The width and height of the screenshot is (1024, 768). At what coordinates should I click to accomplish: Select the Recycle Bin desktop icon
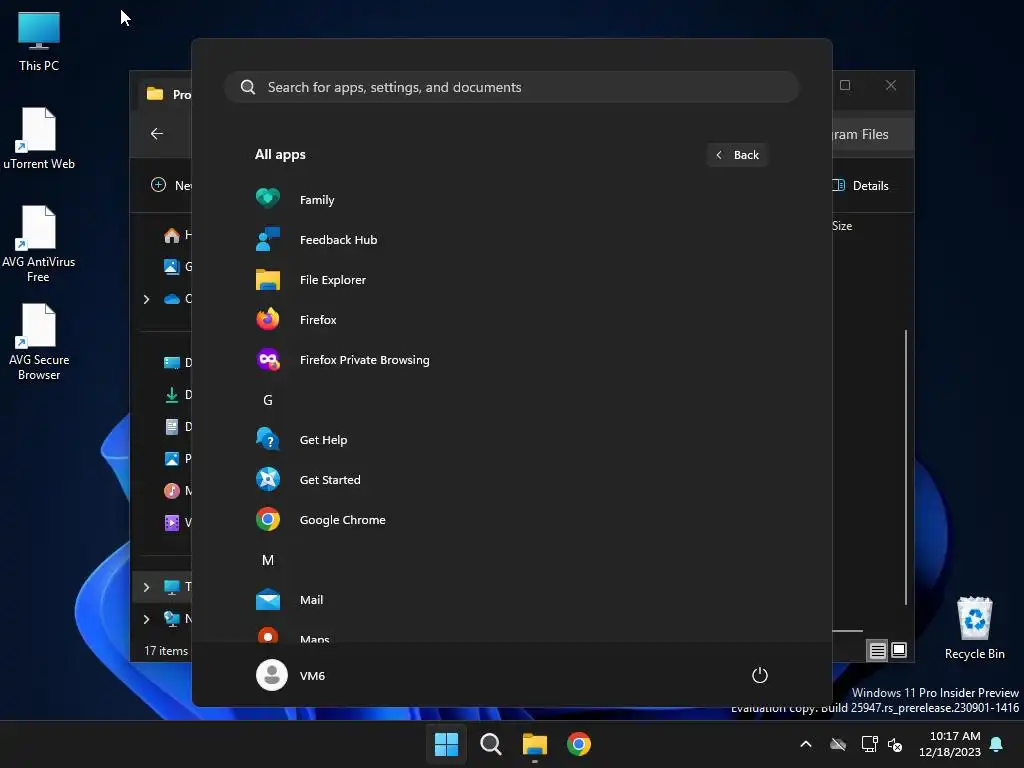coord(974,628)
